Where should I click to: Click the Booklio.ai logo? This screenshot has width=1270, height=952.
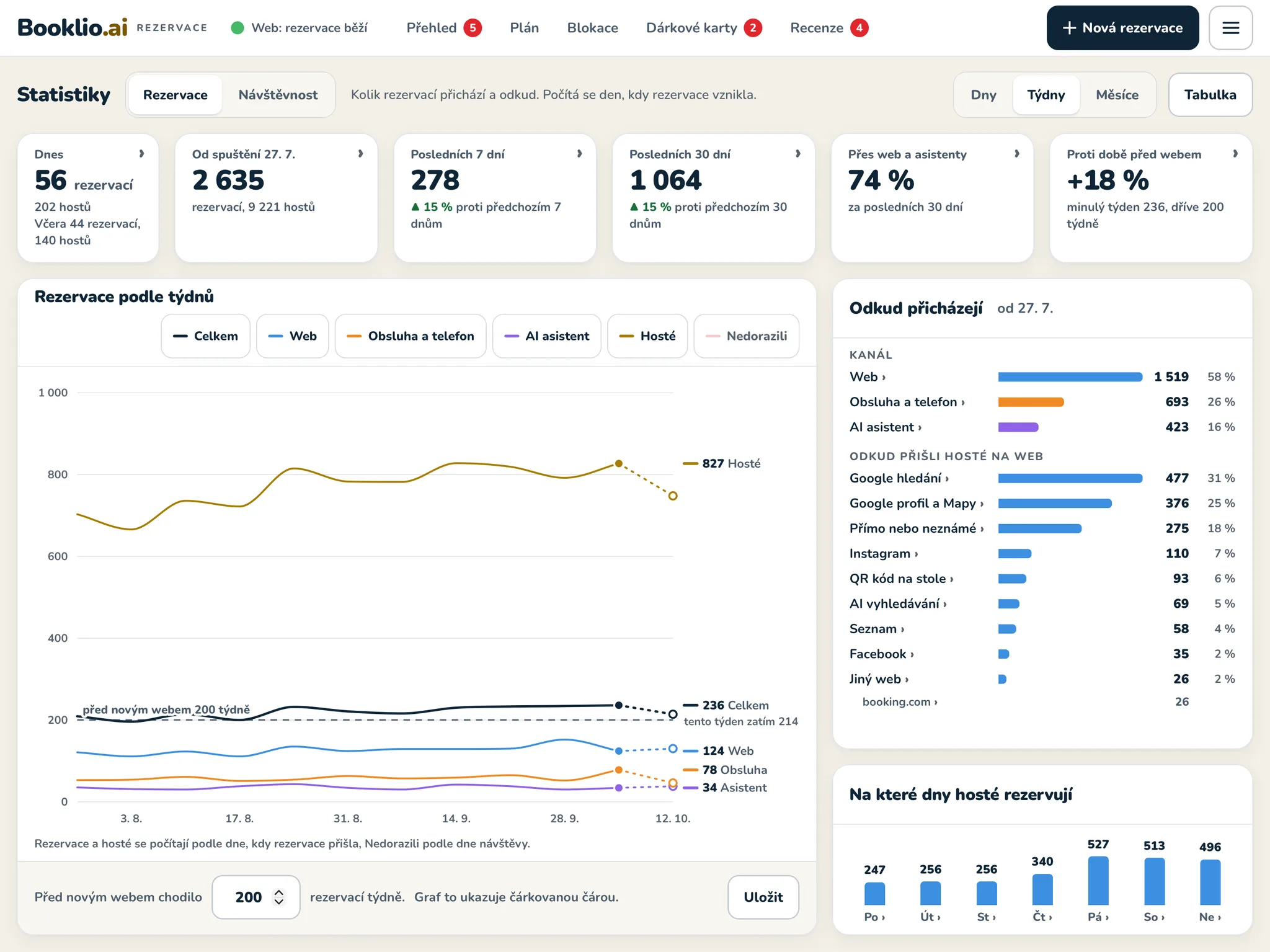(x=73, y=27)
